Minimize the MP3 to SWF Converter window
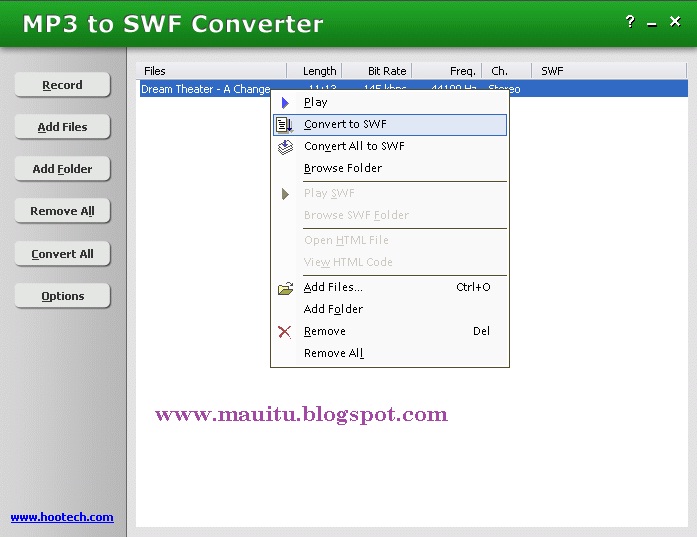This screenshot has height=537, width=697. (652, 24)
